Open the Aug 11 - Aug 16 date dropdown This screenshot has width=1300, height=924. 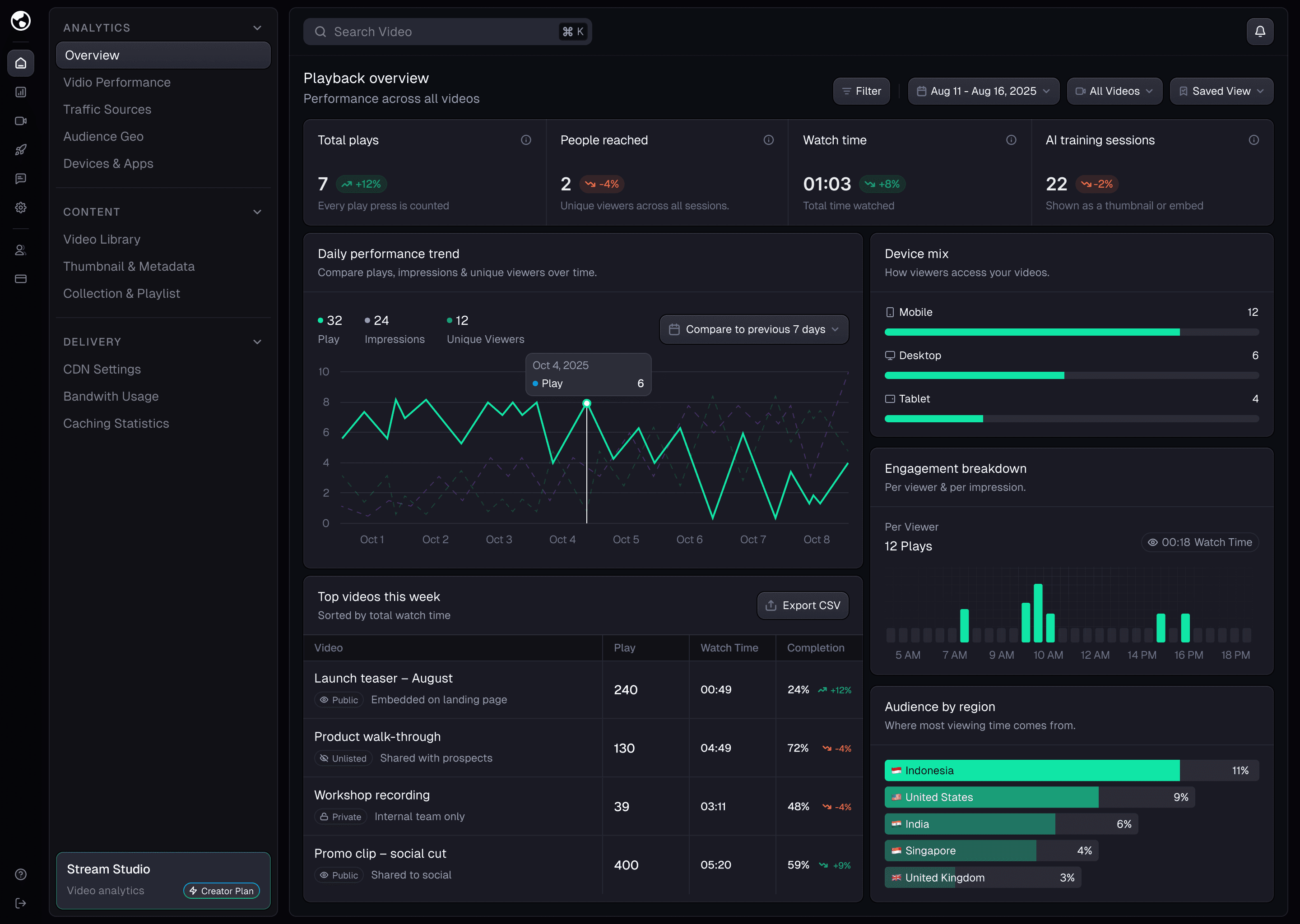(983, 91)
